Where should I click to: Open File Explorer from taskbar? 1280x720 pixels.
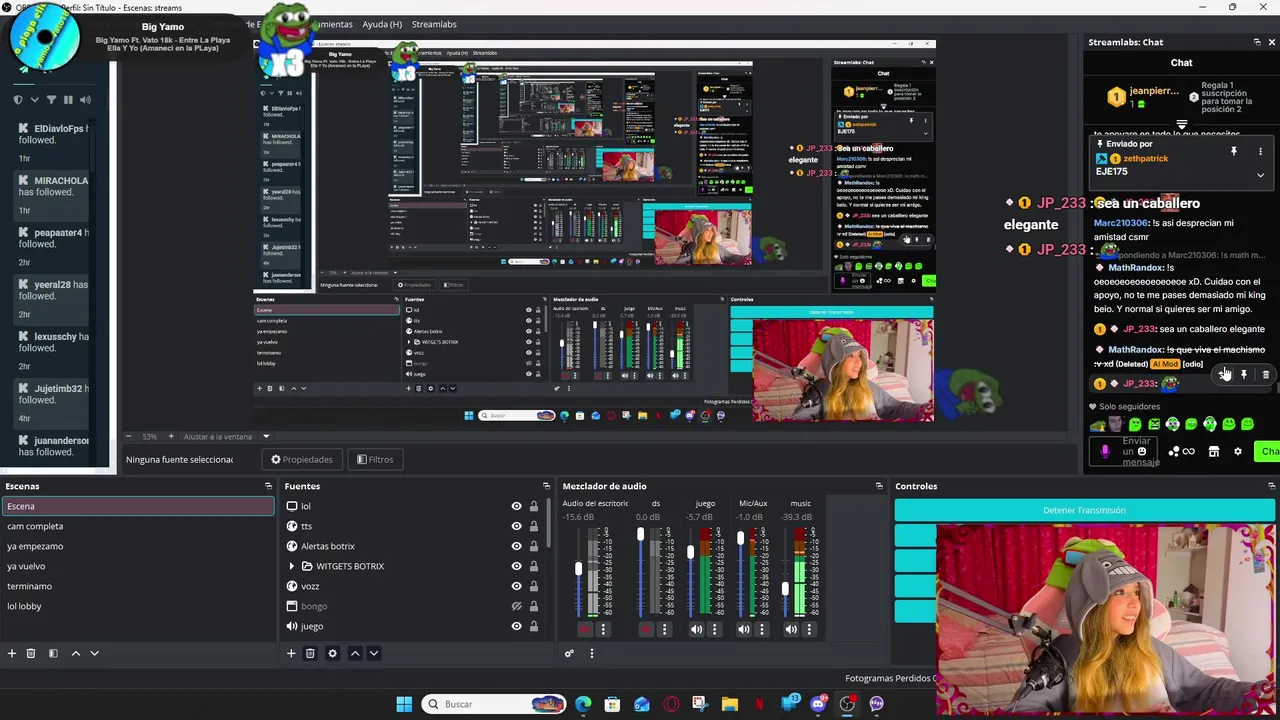pos(730,704)
